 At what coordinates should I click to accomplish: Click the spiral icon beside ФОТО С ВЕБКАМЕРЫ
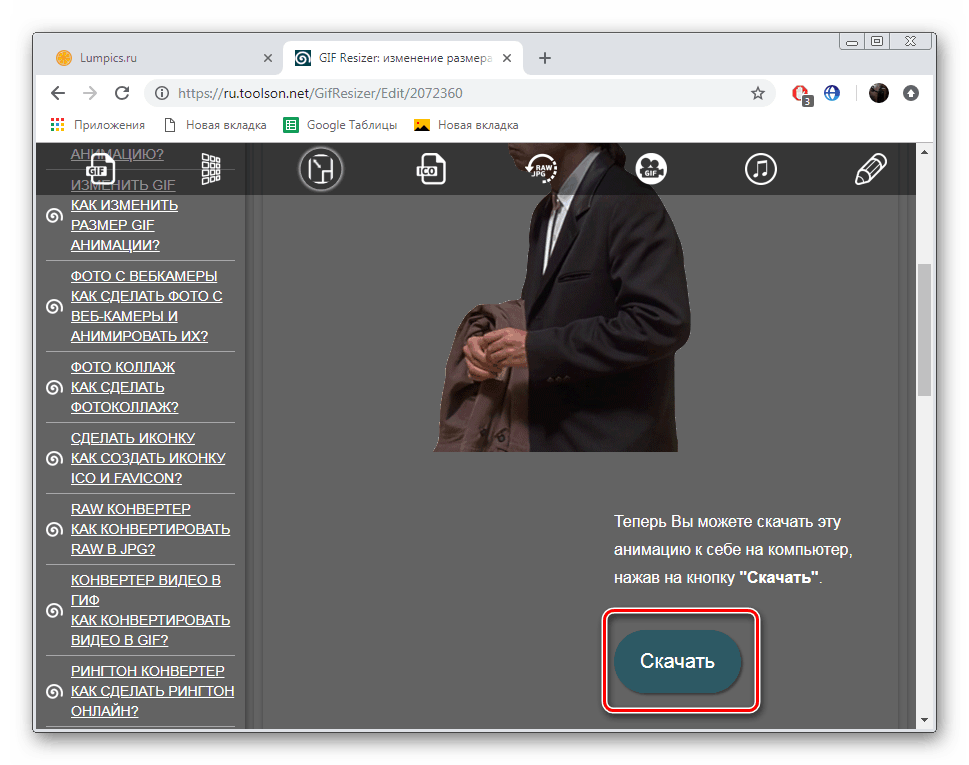54,306
